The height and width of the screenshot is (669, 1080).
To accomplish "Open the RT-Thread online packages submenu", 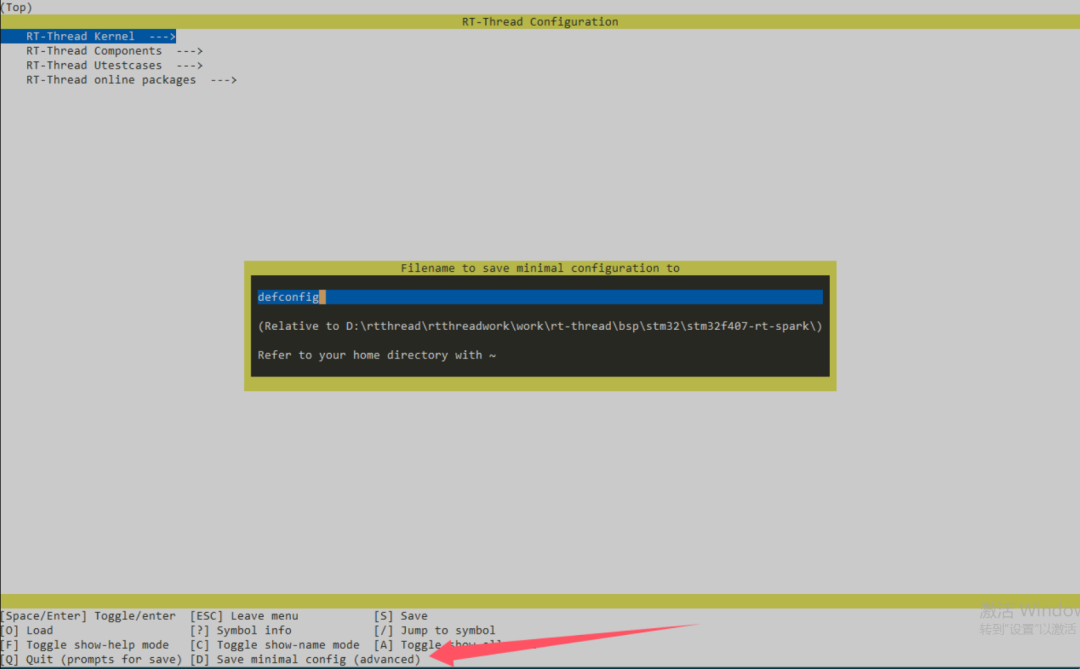I will click(x=131, y=80).
